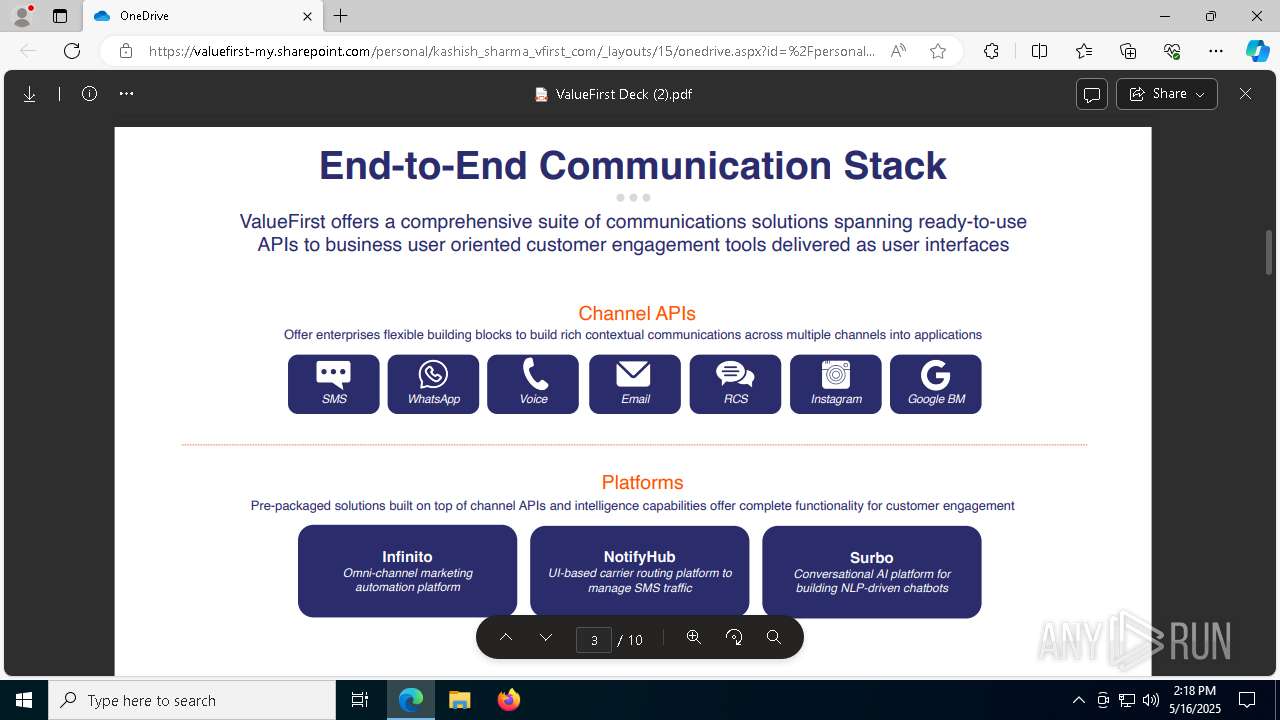Click the Email channel tile
This screenshot has height=720, width=1280.
[635, 384]
